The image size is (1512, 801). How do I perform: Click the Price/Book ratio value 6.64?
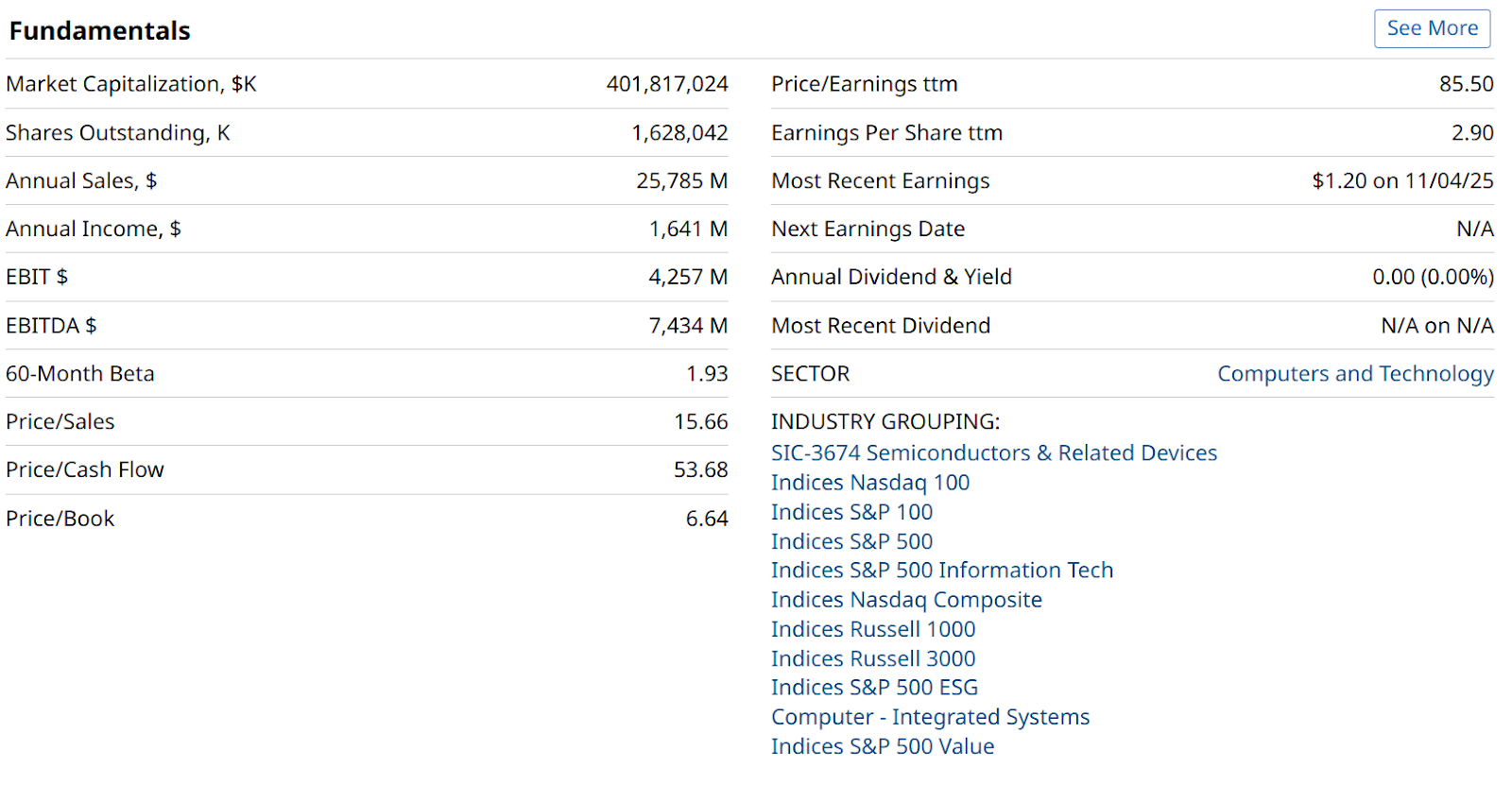(x=707, y=519)
